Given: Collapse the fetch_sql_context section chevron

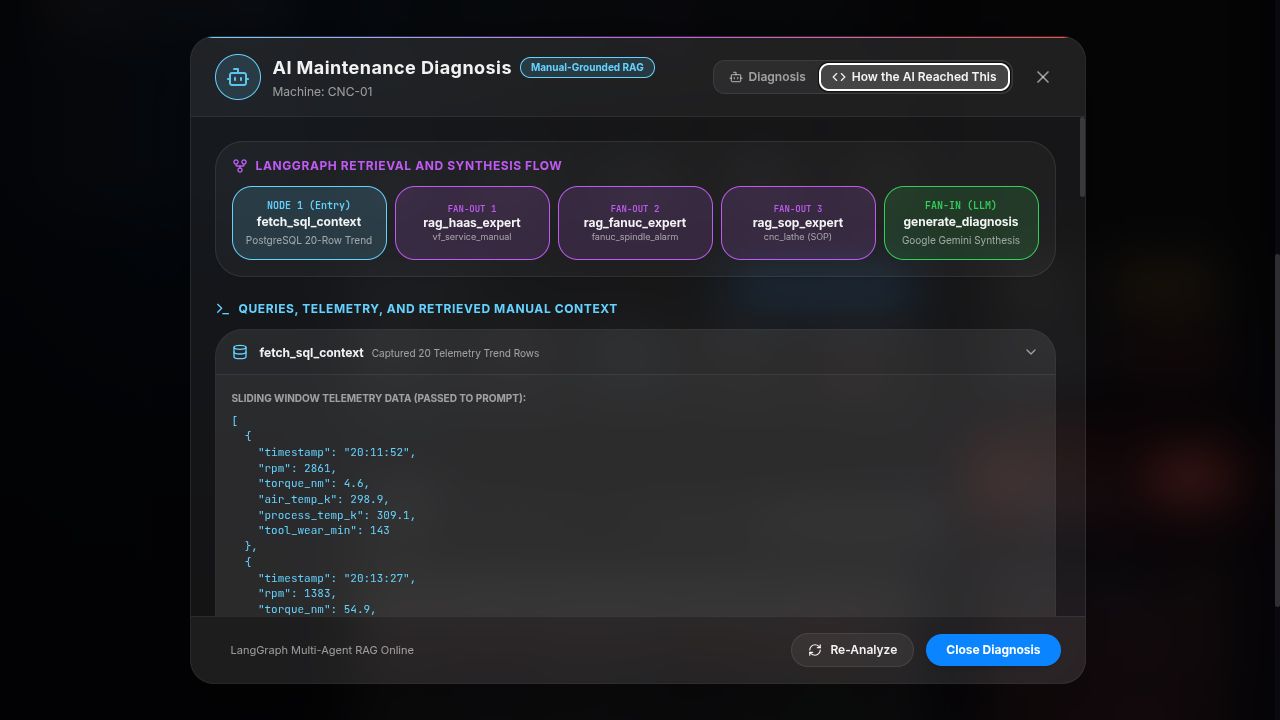Looking at the screenshot, I should (1031, 352).
